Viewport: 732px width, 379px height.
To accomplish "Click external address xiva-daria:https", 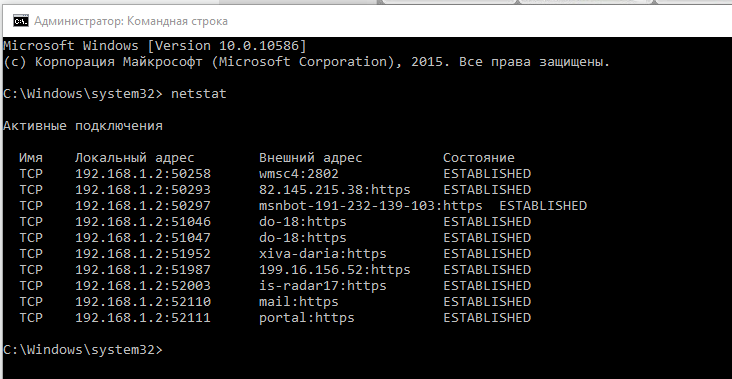I will 323,253.
